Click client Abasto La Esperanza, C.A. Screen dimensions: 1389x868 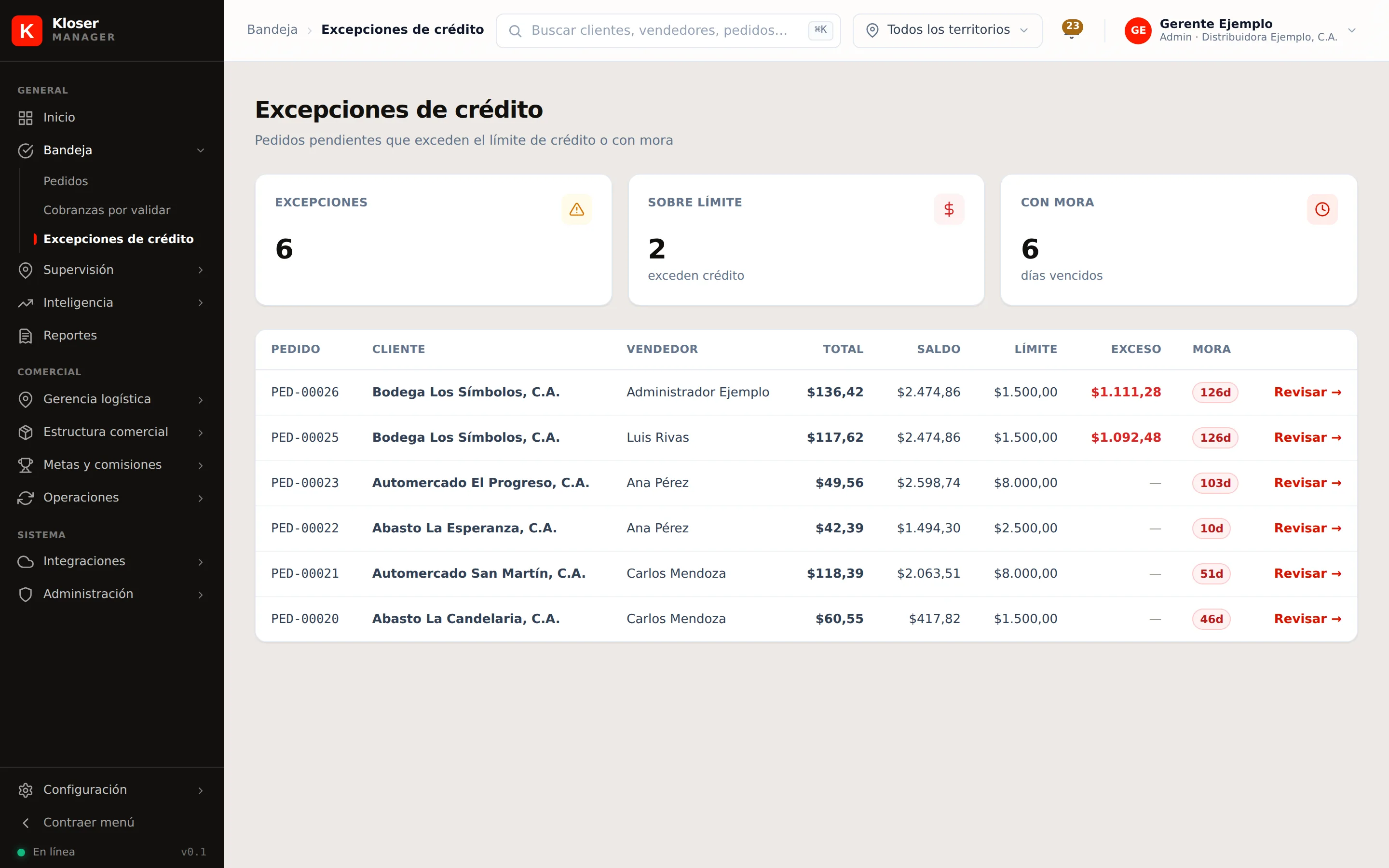coord(464,528)
